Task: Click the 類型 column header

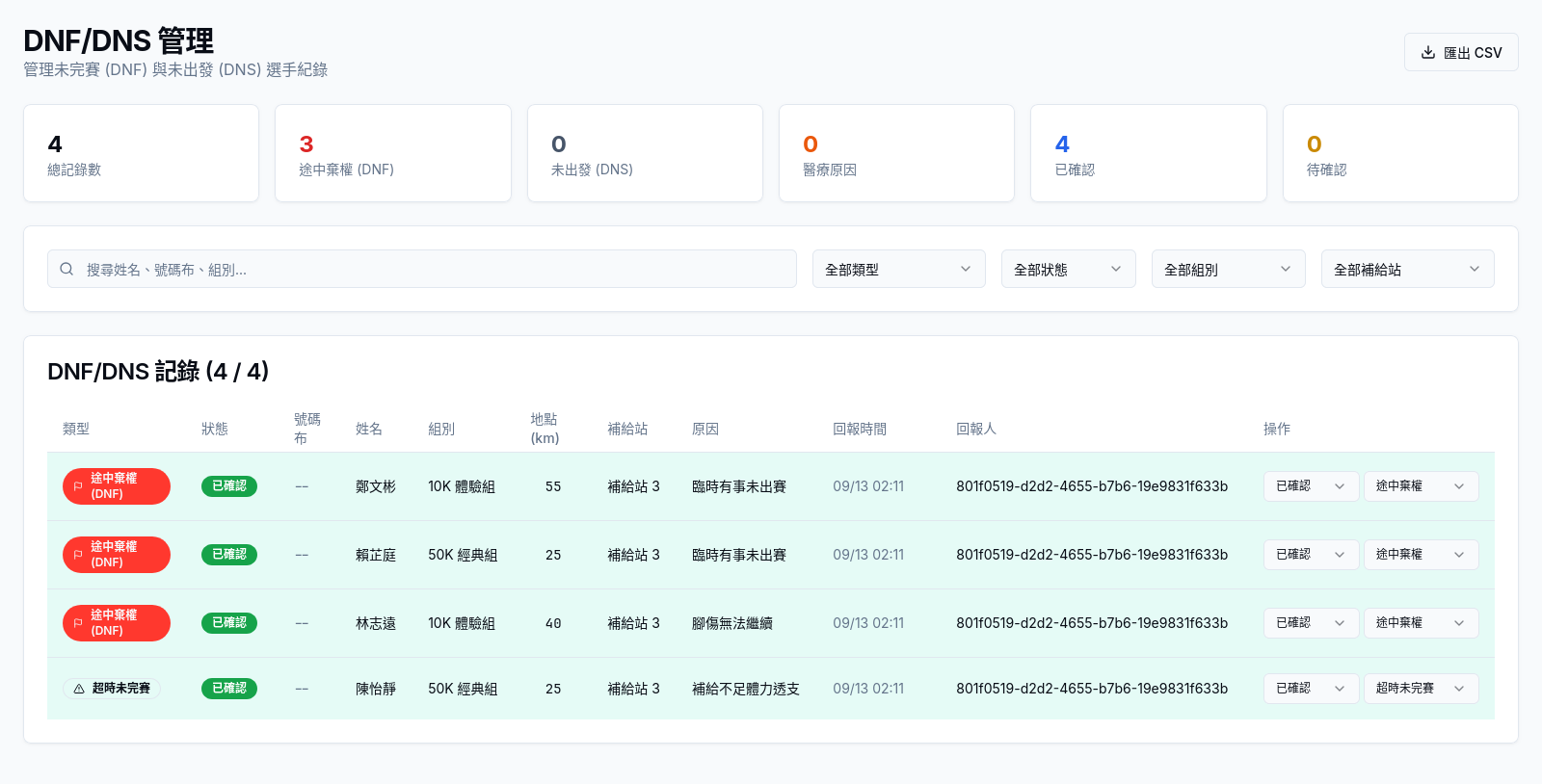Action: click(76, 429)
